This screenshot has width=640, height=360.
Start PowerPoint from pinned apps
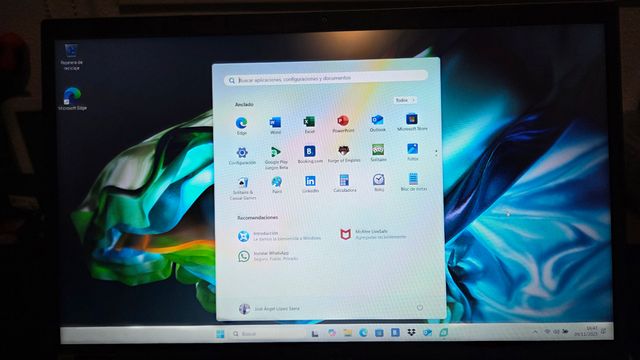343,124
